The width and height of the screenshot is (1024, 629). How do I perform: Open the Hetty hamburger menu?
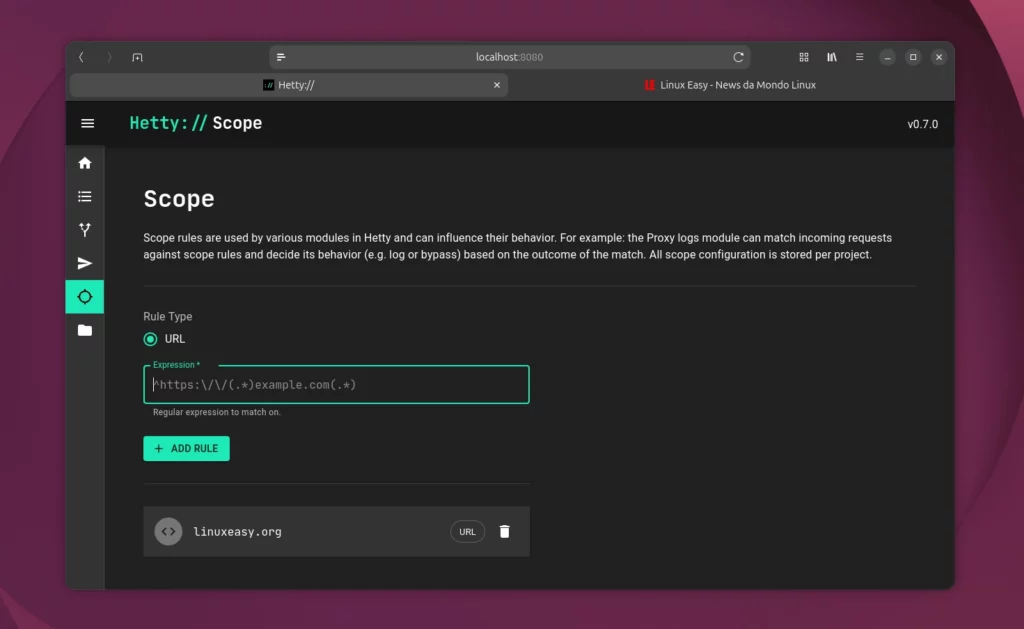tap(87, 123)
